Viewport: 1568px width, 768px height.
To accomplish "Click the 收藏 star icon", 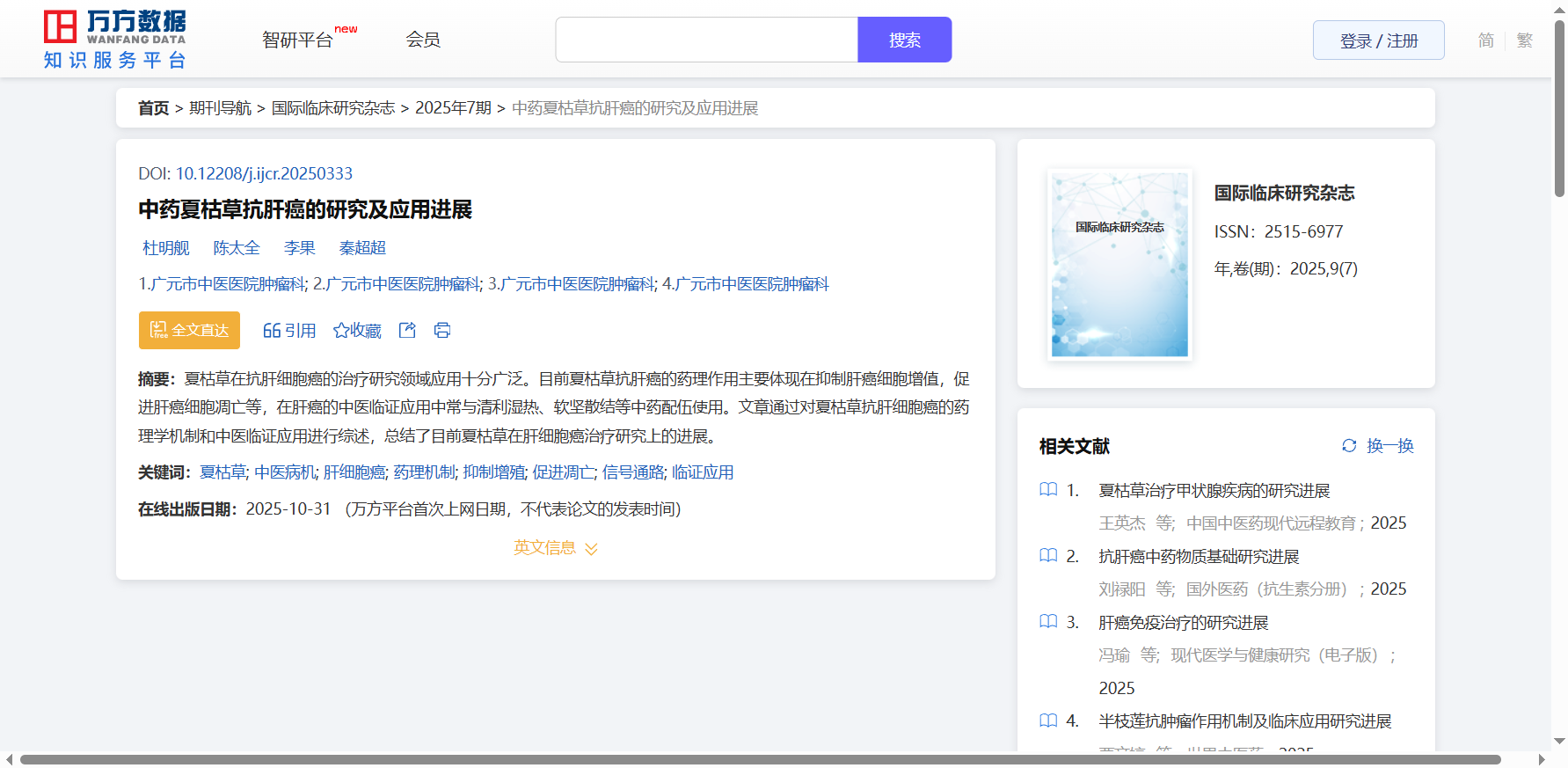I will point(341,331).
